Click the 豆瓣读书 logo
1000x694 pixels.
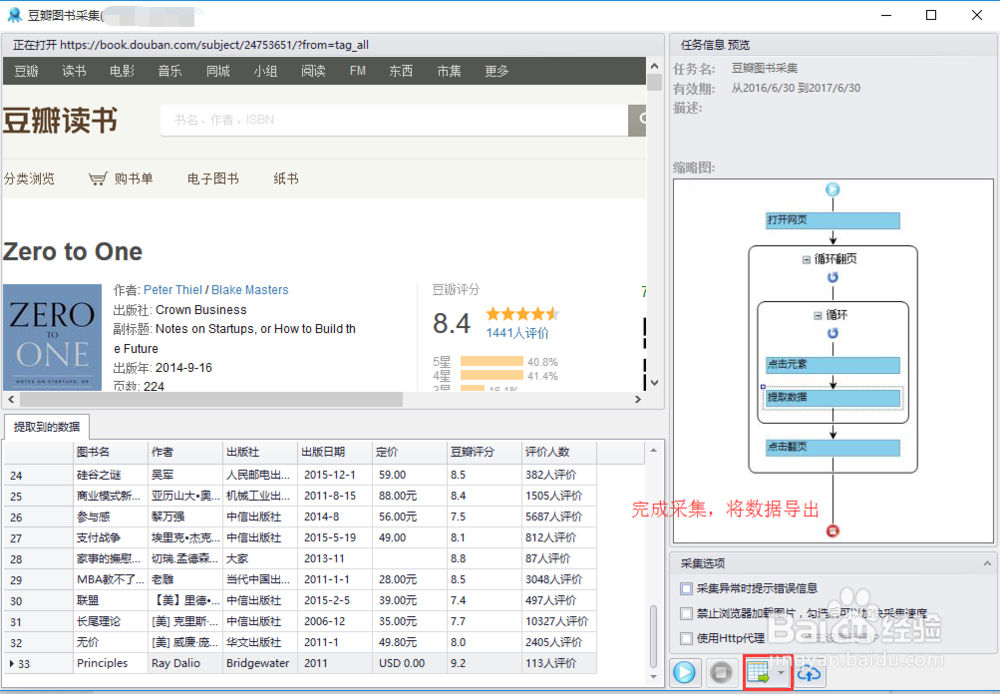coord(60,120)
